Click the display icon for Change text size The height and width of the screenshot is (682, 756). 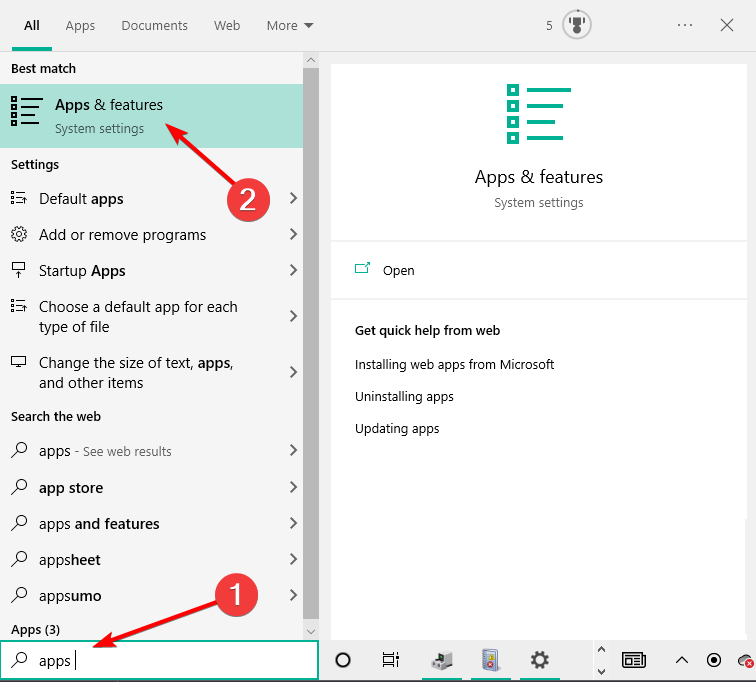tap(19, 362)
